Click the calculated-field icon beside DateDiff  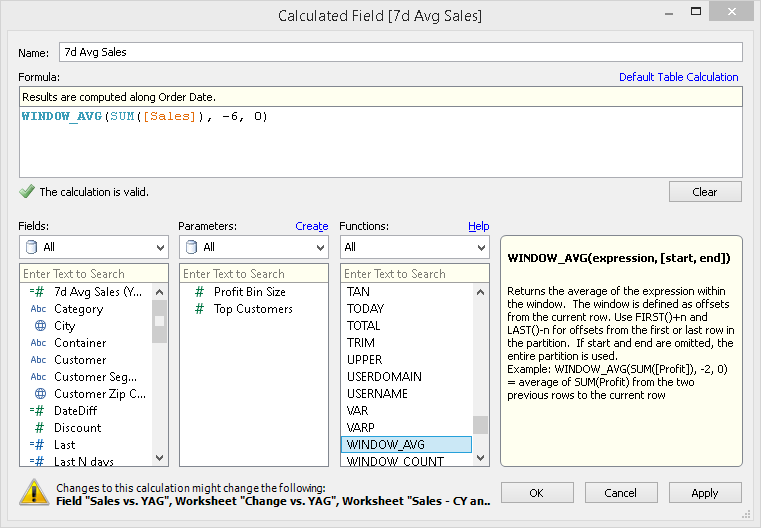(38, 411)
